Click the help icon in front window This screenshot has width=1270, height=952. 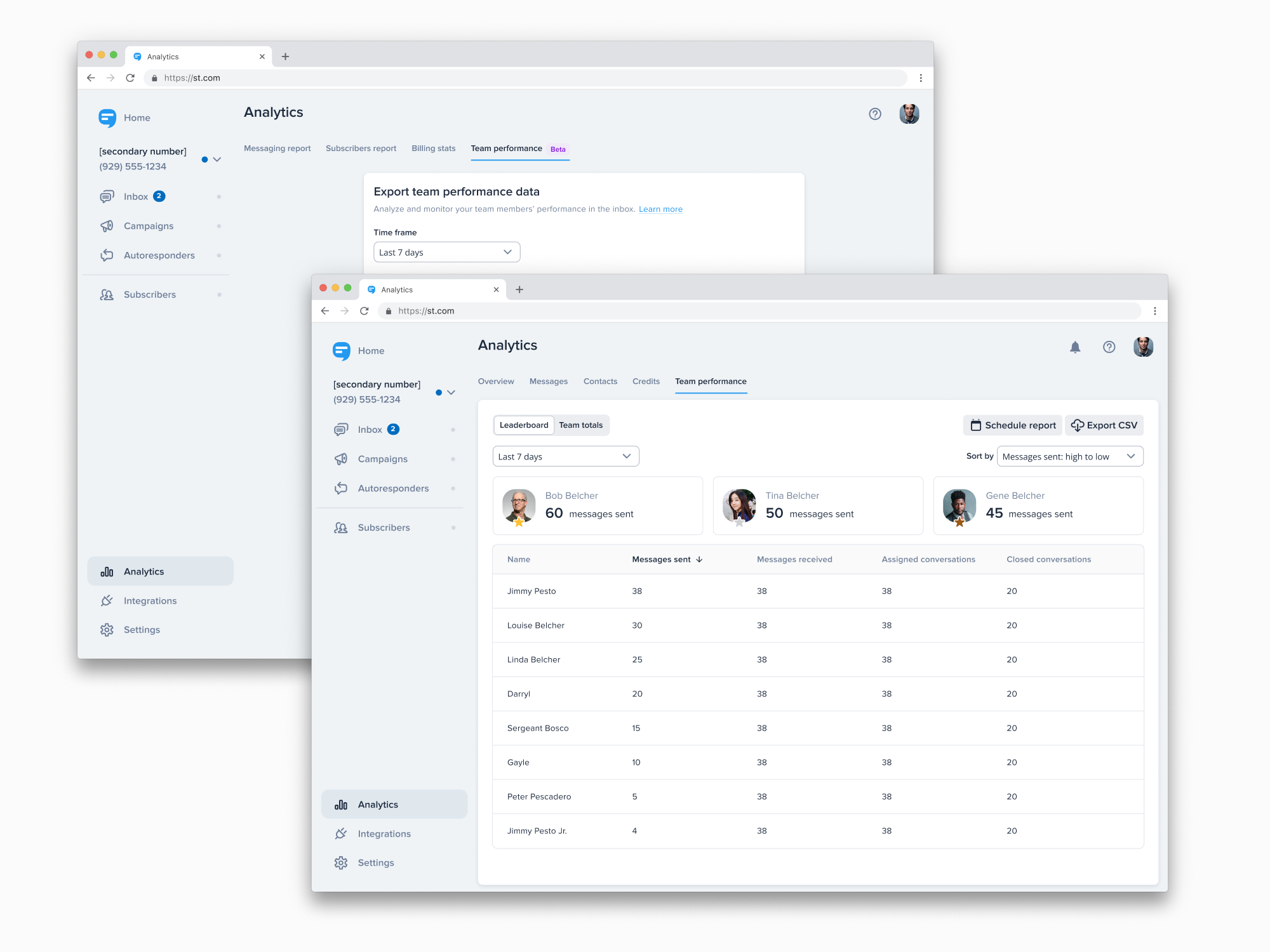tap(1109, 347)
